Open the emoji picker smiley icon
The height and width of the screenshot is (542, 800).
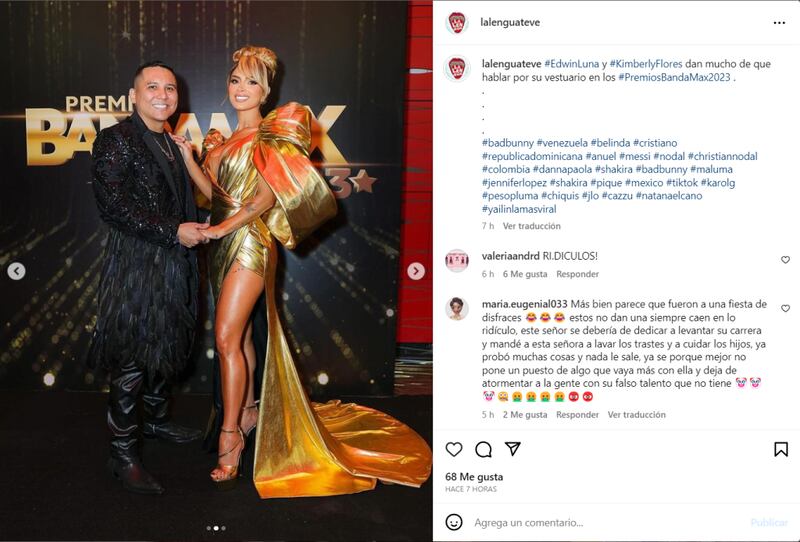click(454, 522)
